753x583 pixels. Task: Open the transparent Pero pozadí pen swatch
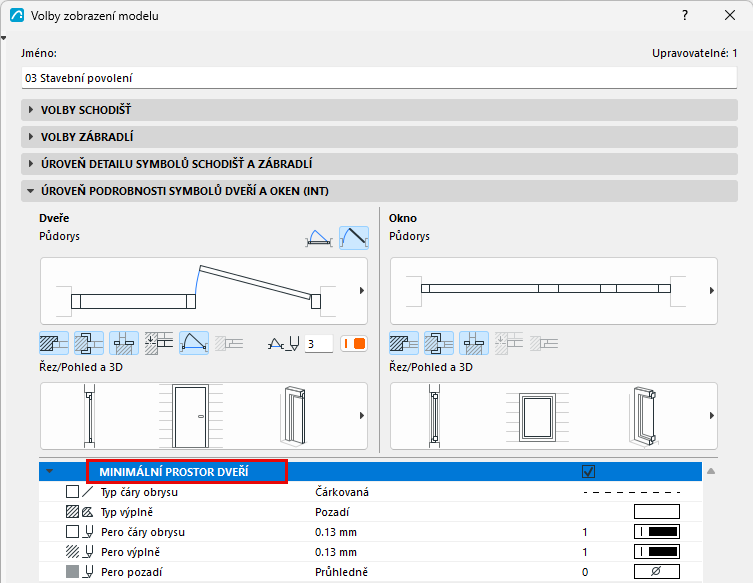[x=656, y=571]
